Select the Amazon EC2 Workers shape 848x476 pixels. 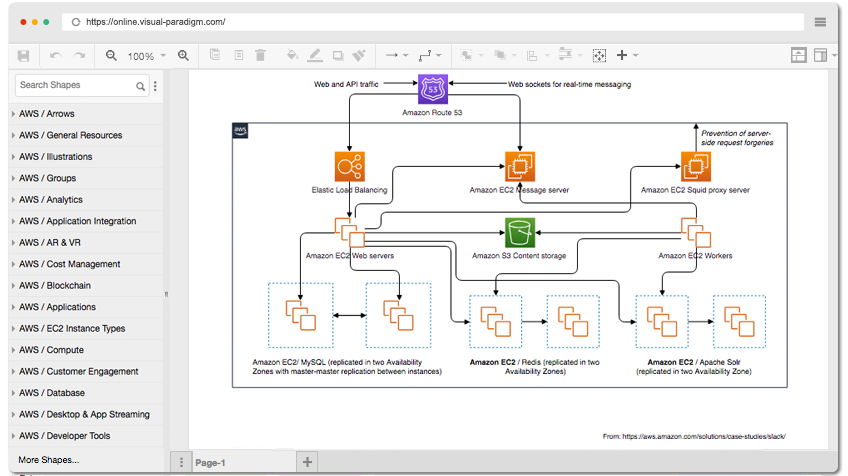click(x=695, y=232)
